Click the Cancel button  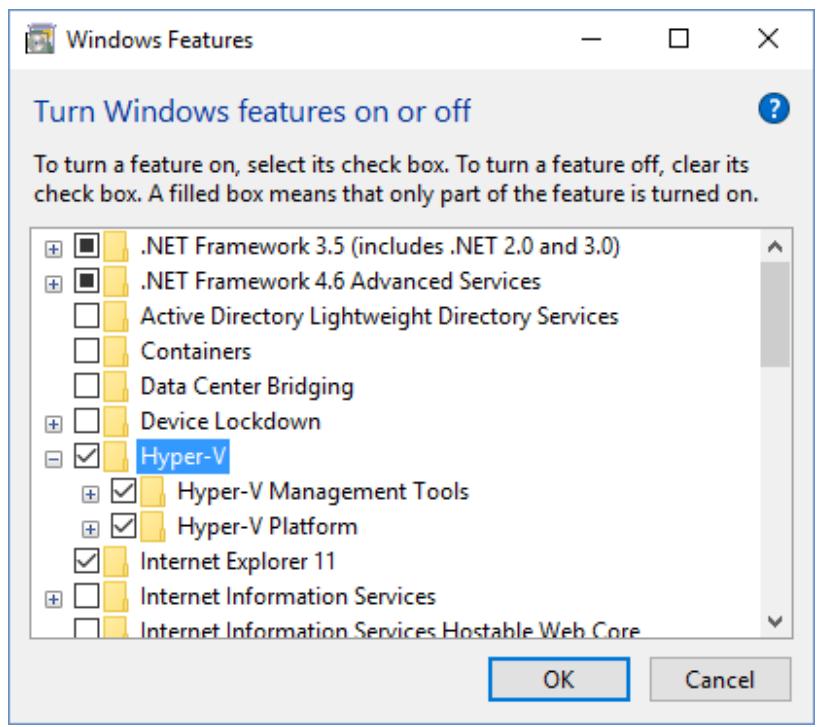[720, 680]
